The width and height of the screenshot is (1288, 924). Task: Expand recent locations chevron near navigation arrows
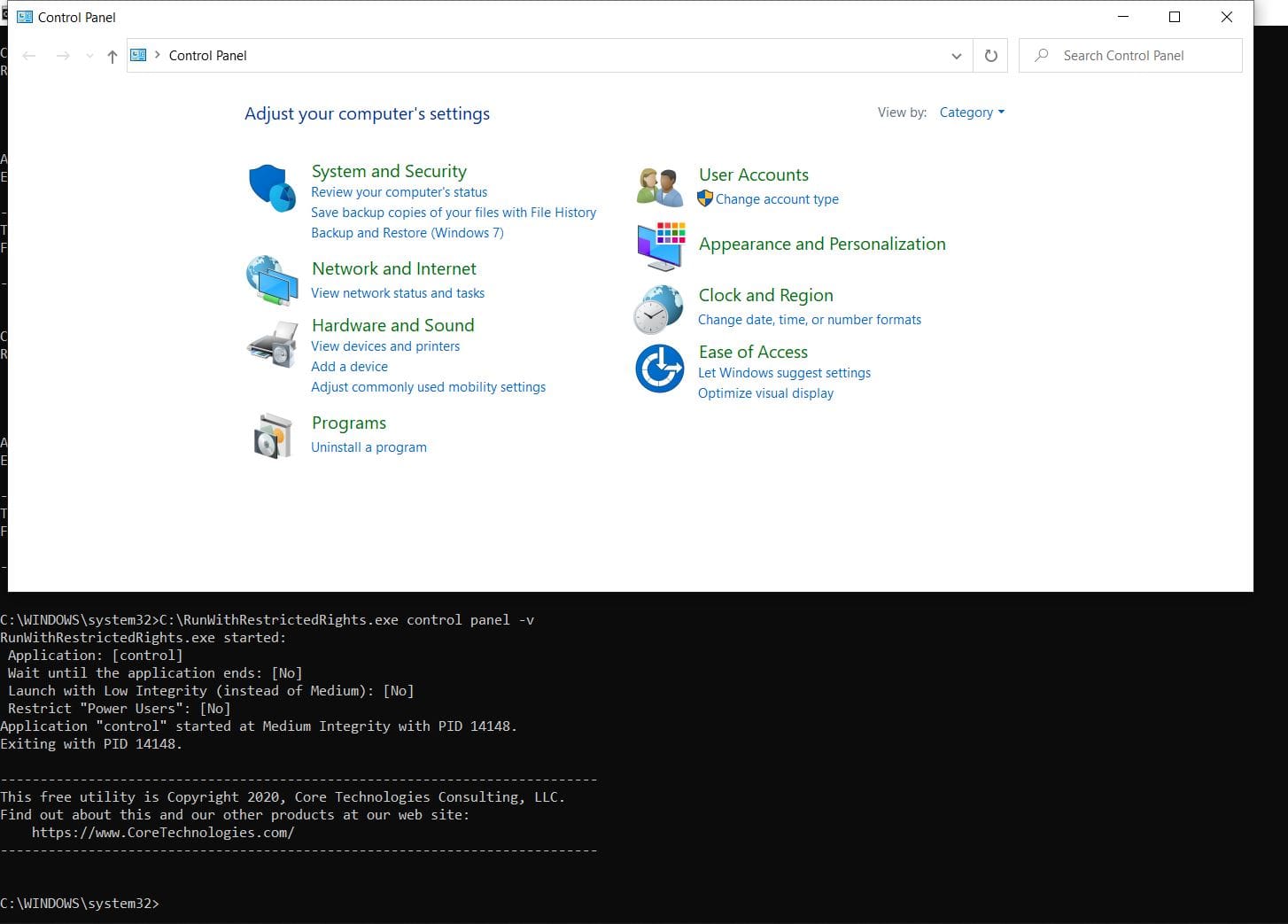(89, 56)
